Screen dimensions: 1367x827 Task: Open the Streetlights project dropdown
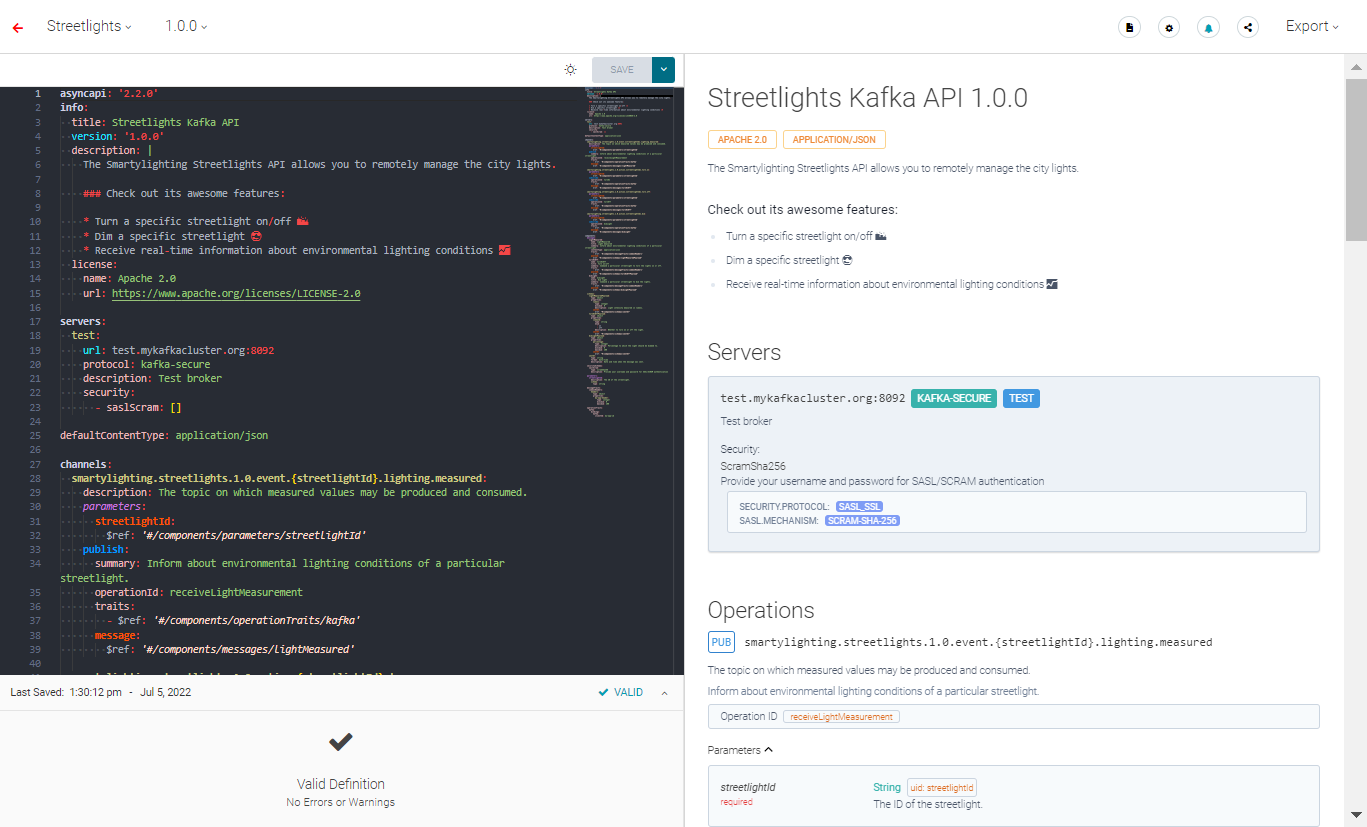[x=89, y=26]
